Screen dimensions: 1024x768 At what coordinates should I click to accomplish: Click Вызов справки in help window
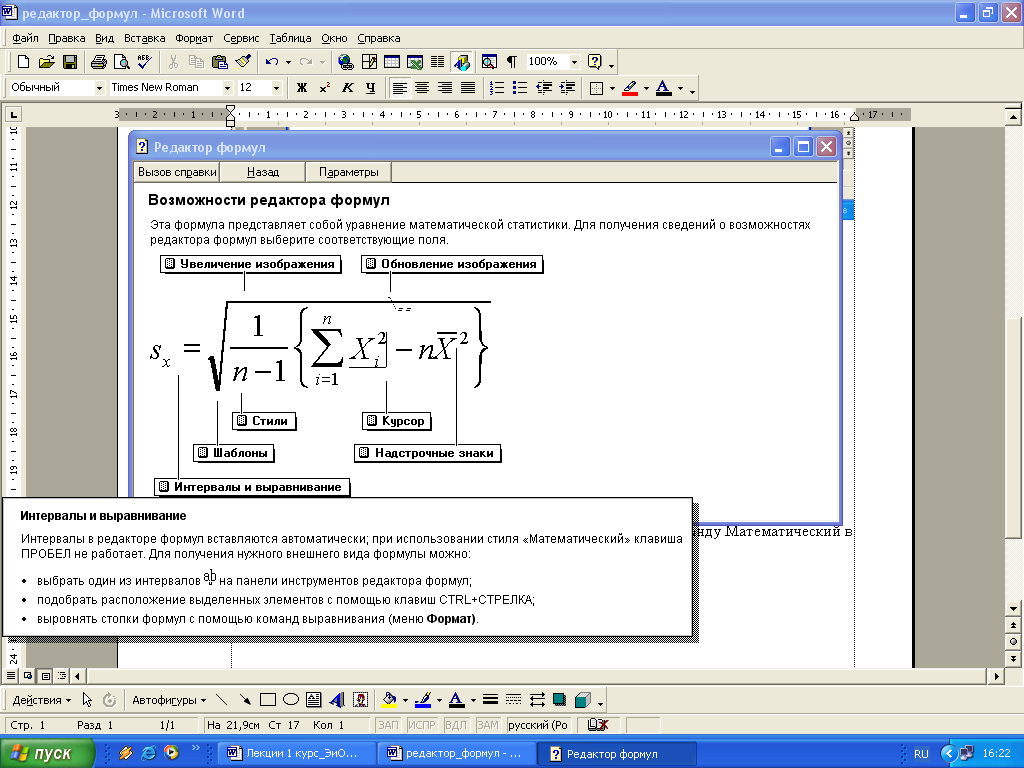[x=177, y=172]
